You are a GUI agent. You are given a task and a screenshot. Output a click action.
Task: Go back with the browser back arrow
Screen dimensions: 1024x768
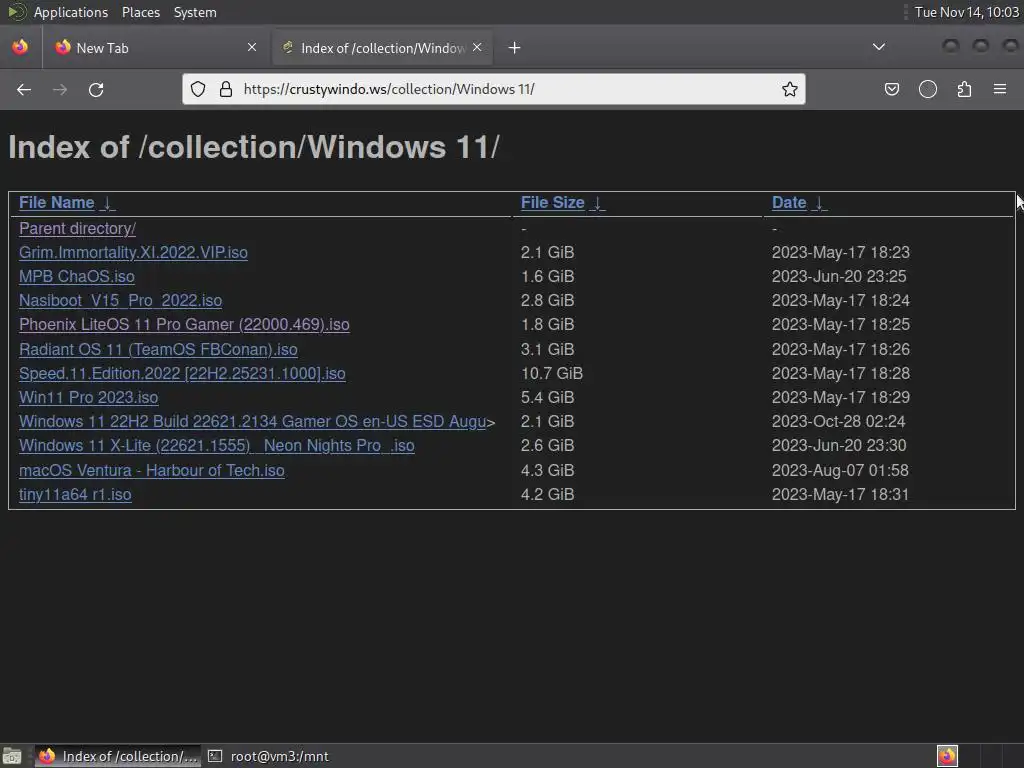24,89
